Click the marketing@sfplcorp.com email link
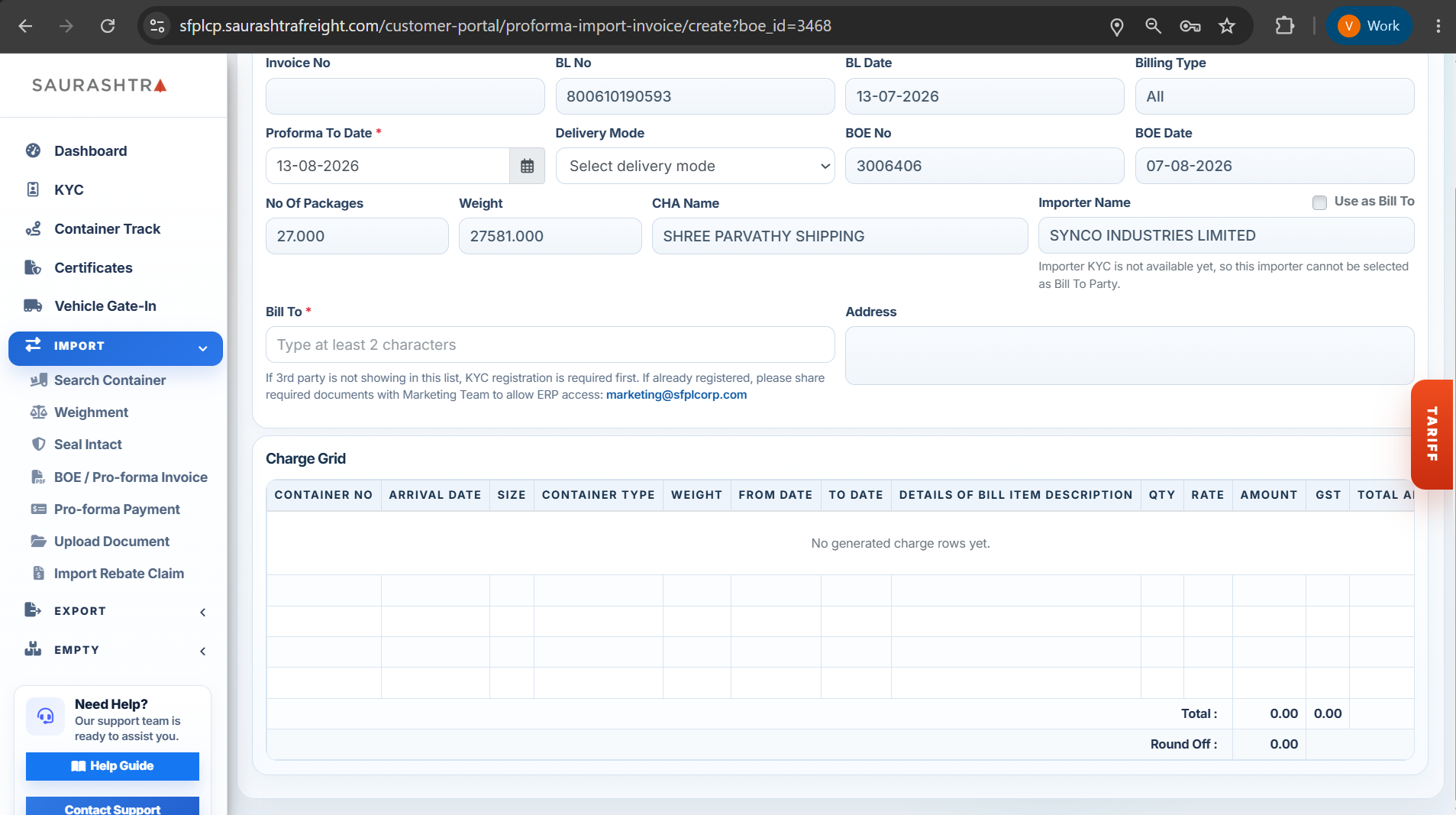Image resolution: width=1456 pixels, height=815 pixels. click(x=676, y=395)
